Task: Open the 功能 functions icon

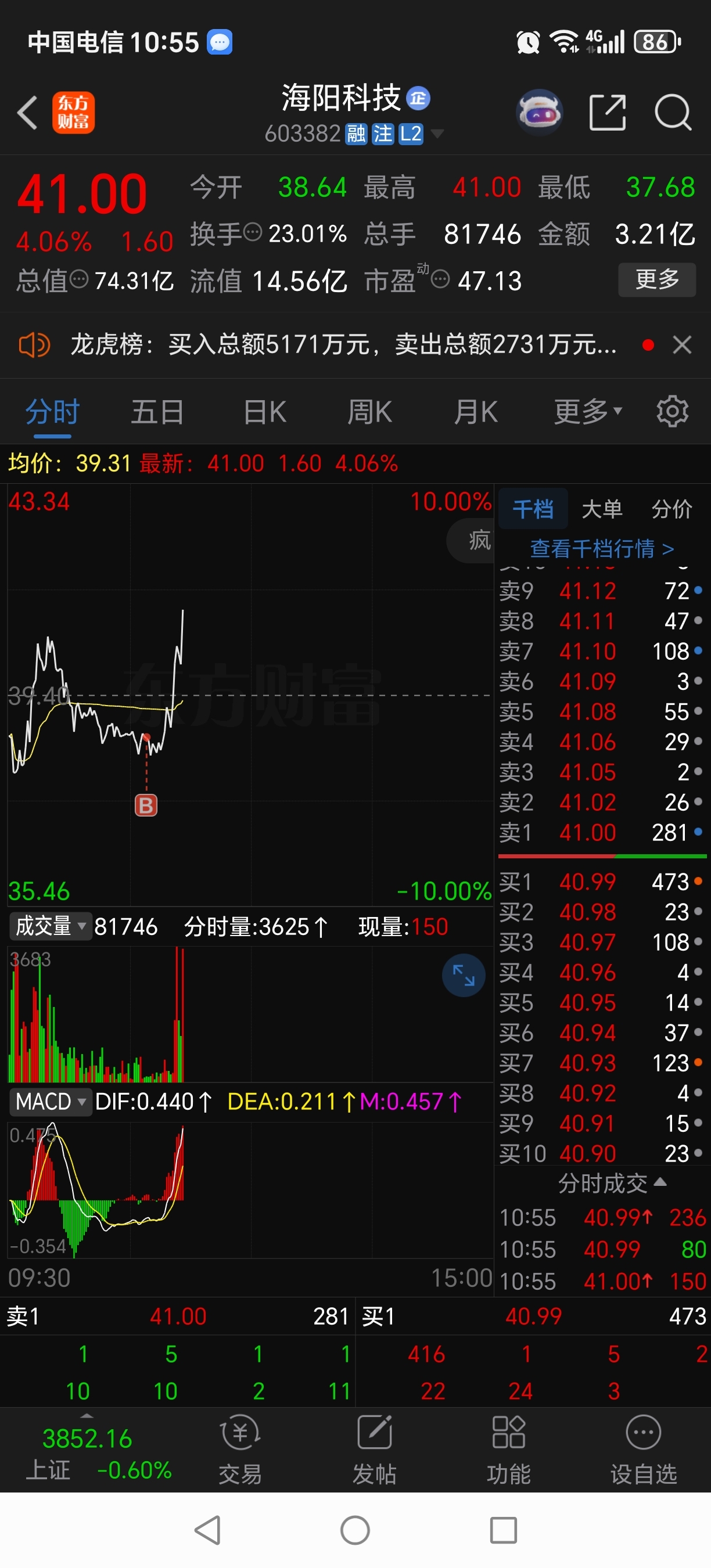Action: point(508,1451)
